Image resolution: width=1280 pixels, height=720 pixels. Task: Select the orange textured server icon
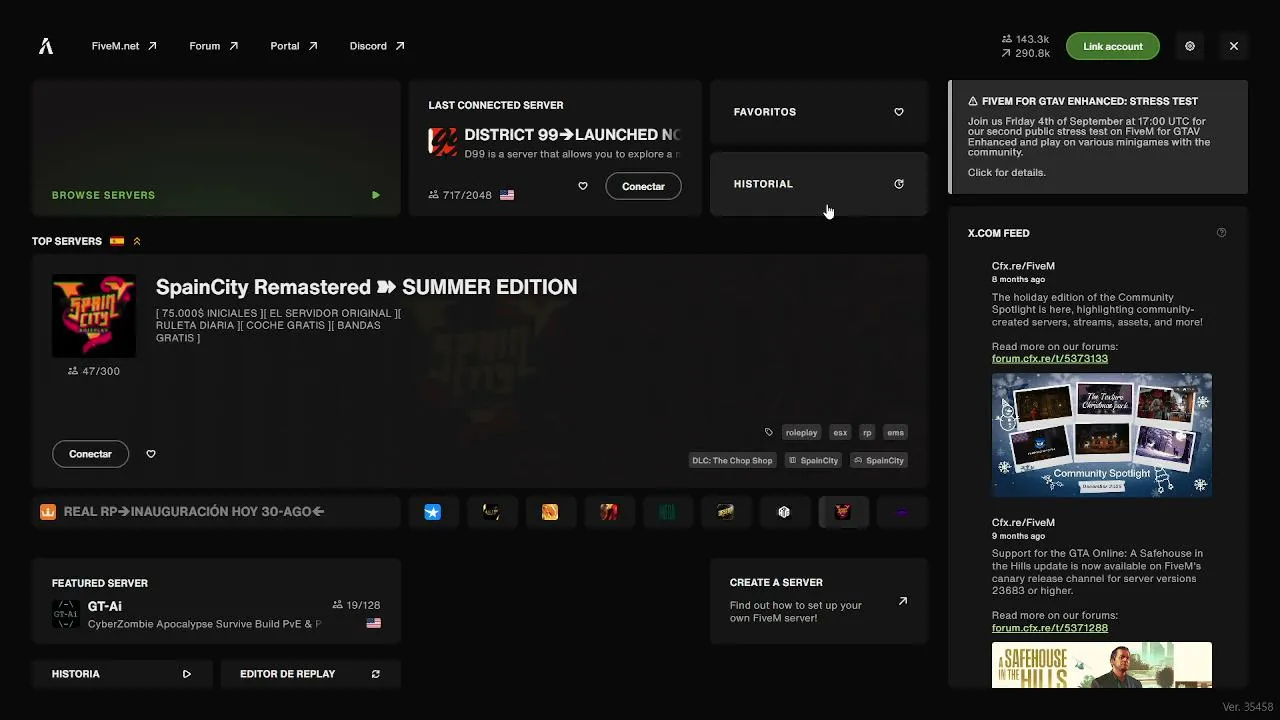coord(550,512)
